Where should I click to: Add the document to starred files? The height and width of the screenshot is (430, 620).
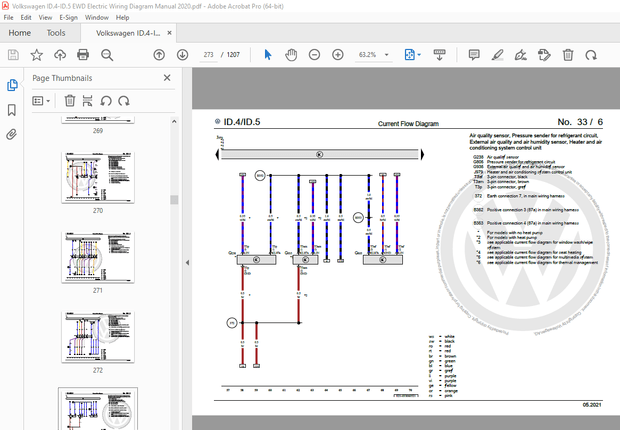(x=36, y=55)
